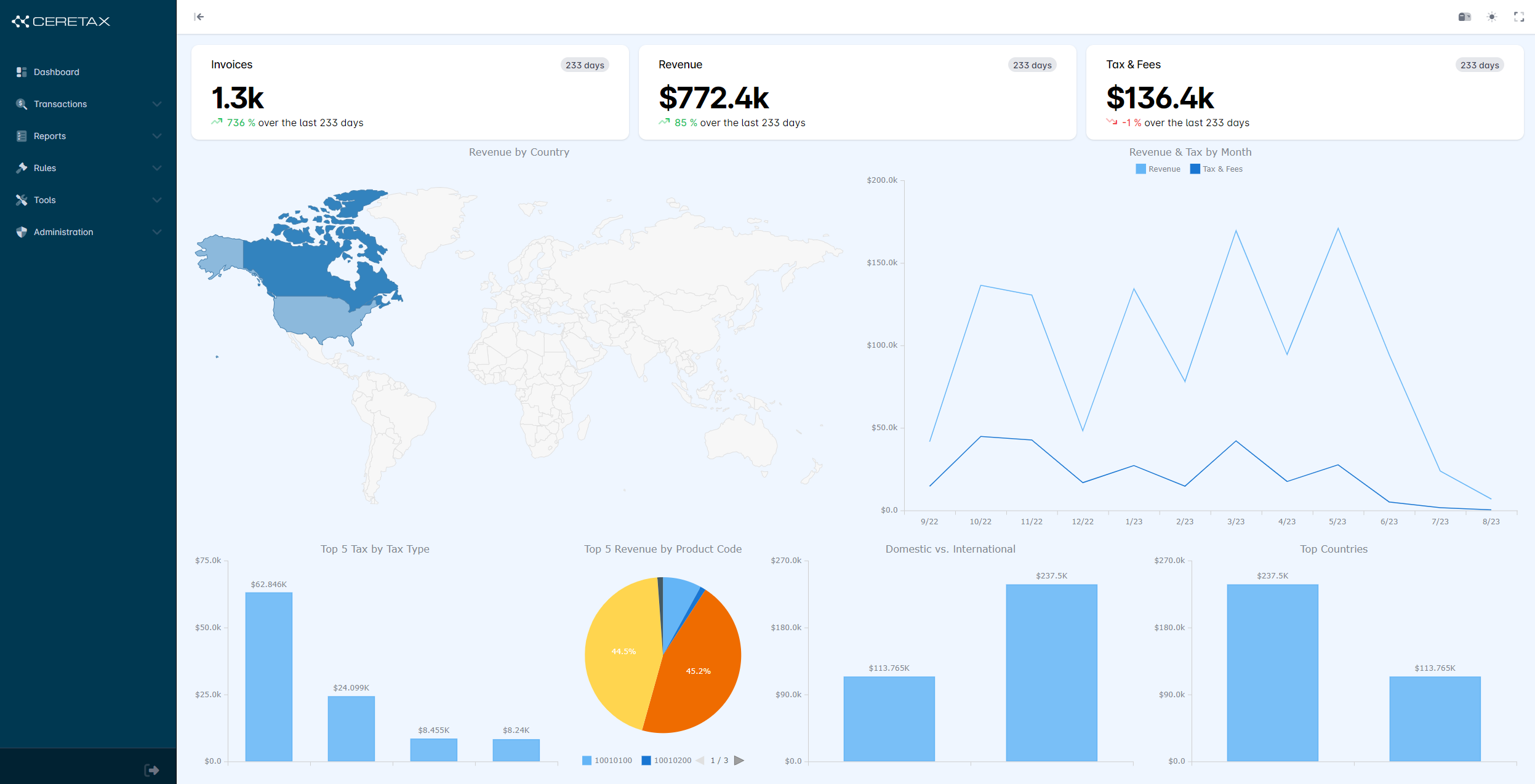Click the Revenue 233 days badge
1535x784 pixels.
point(1032,65)
